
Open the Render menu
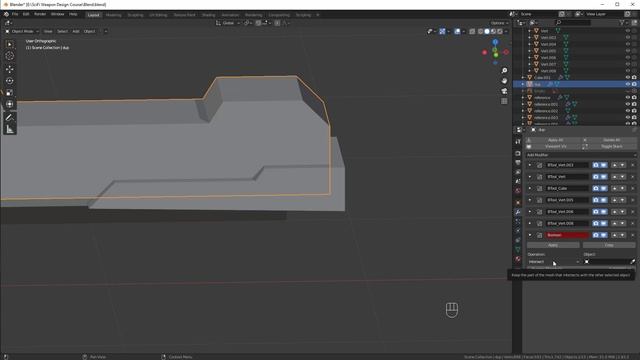pyautogui.click(x=40, y=14)
